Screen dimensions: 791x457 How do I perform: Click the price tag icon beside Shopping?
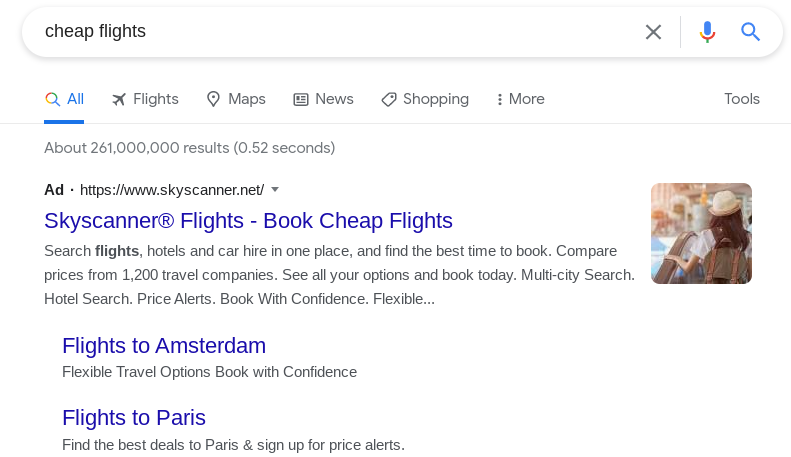[389, 99]
